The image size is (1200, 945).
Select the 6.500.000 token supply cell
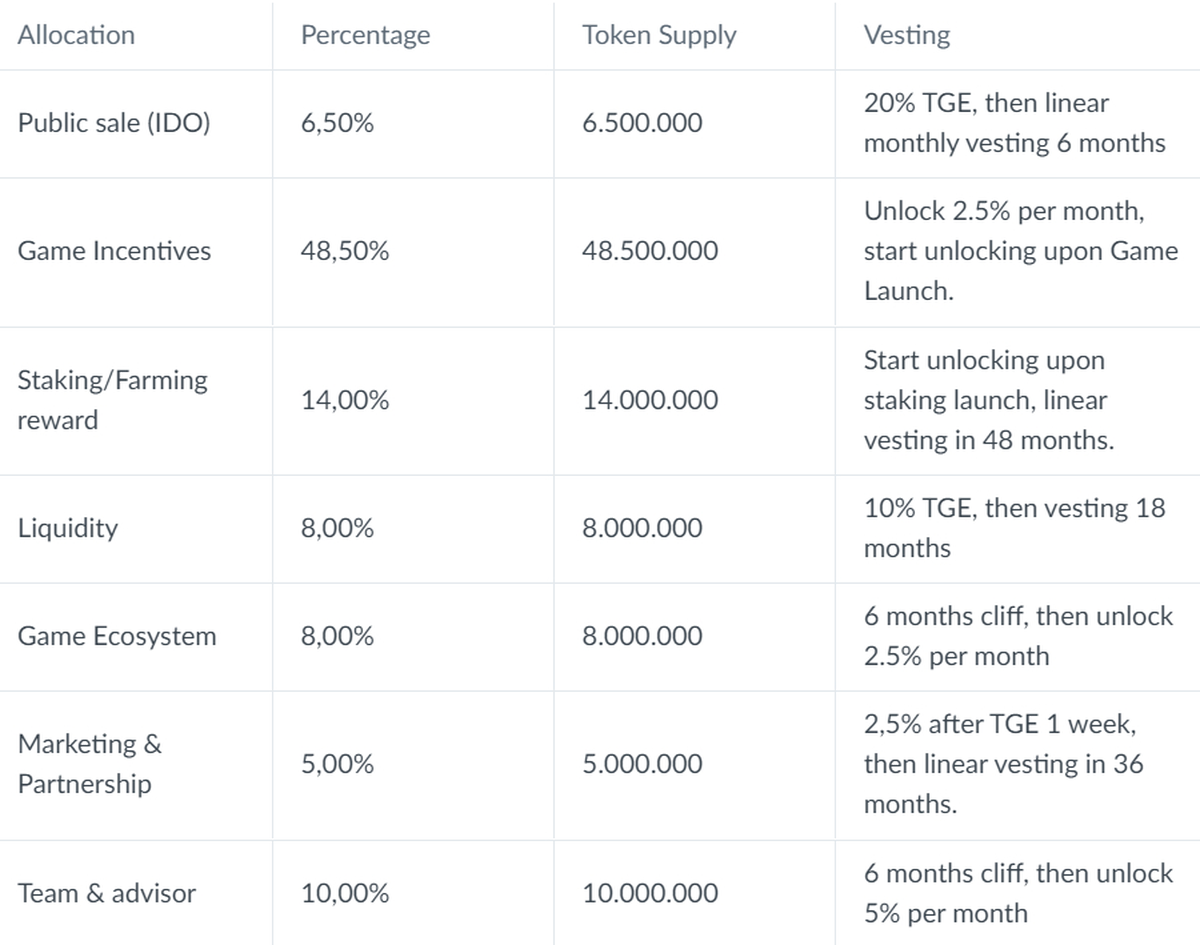pyautogui.click(x=642, y=124)
